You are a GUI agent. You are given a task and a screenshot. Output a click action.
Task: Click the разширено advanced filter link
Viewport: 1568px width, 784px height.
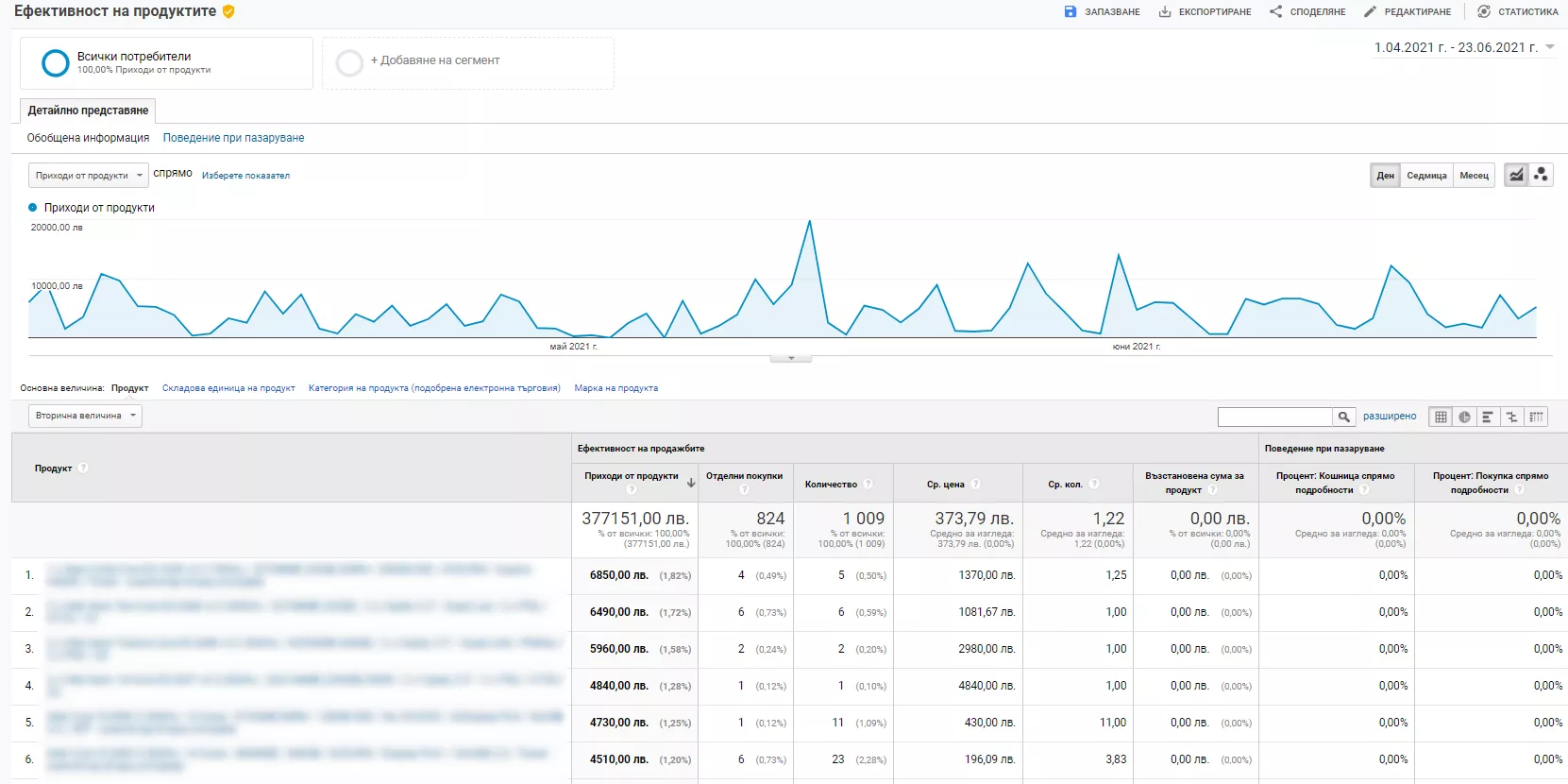pyautogui.click(x=1390, y=416)
